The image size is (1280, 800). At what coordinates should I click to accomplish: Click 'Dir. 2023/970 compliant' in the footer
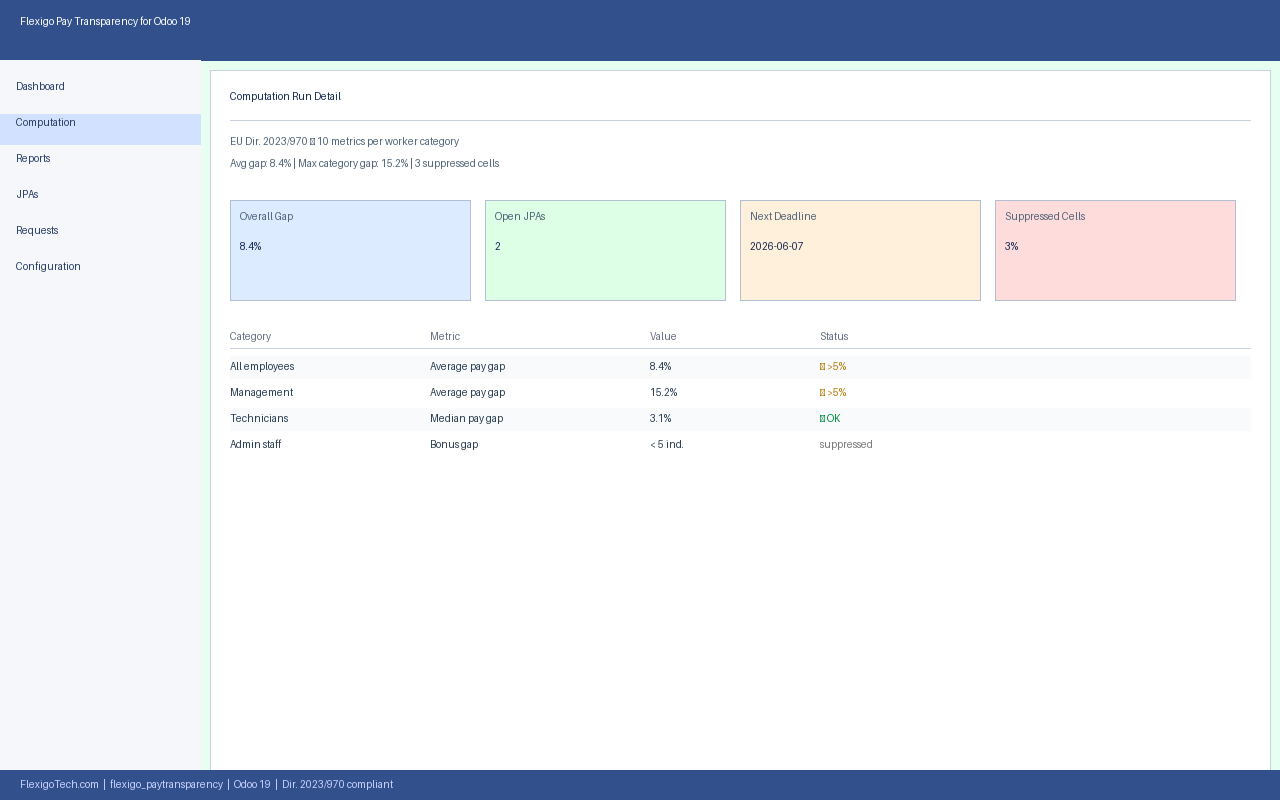(x=337, y=785)
